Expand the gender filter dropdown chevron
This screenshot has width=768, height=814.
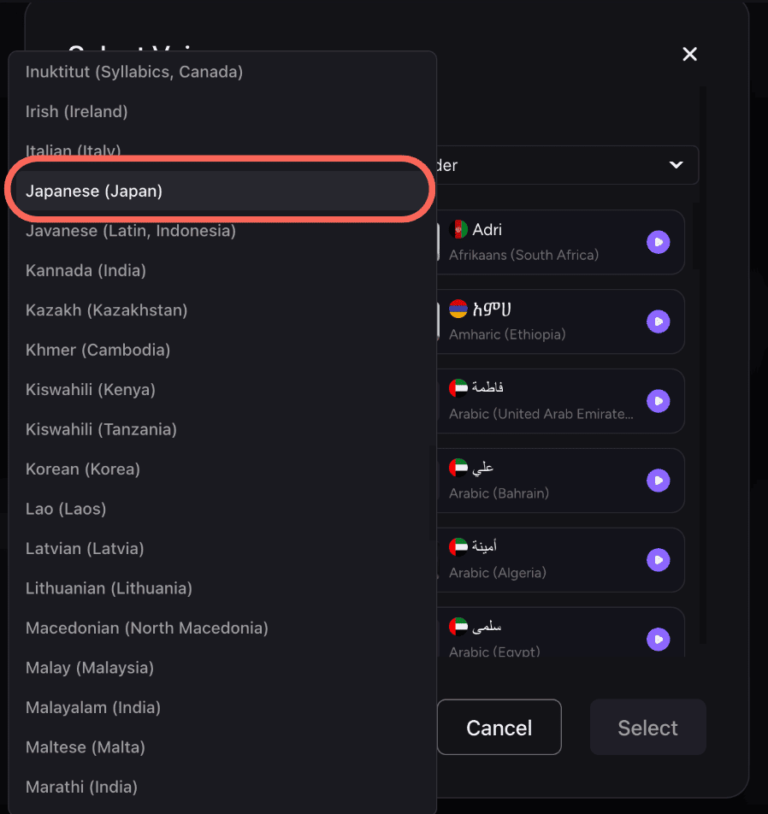pyautogui.click(x=676, y=165)
